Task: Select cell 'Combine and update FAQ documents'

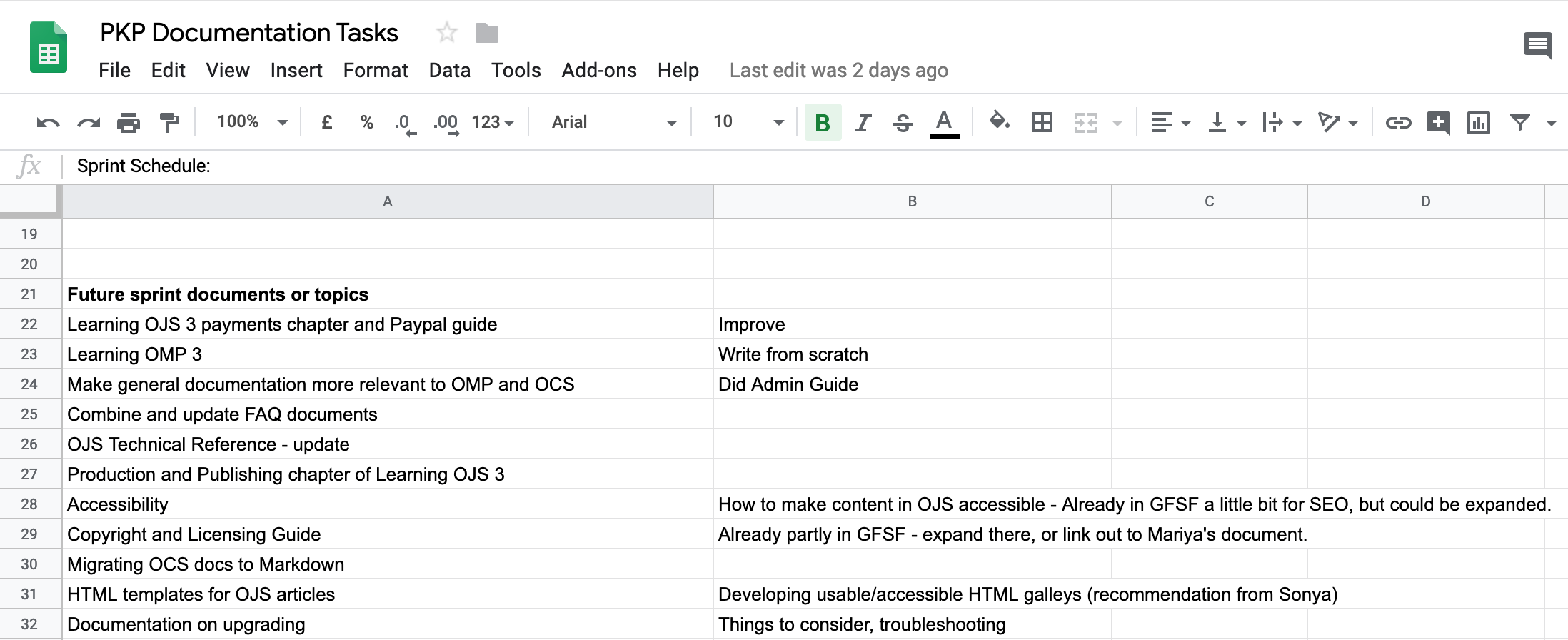Action: coord(388,414)
